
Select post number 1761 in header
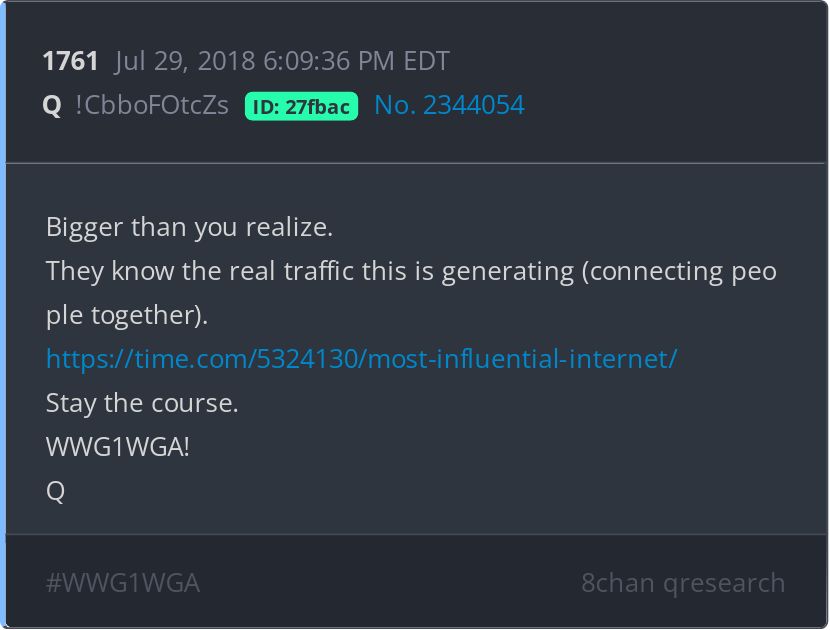(x=70, y=61)
